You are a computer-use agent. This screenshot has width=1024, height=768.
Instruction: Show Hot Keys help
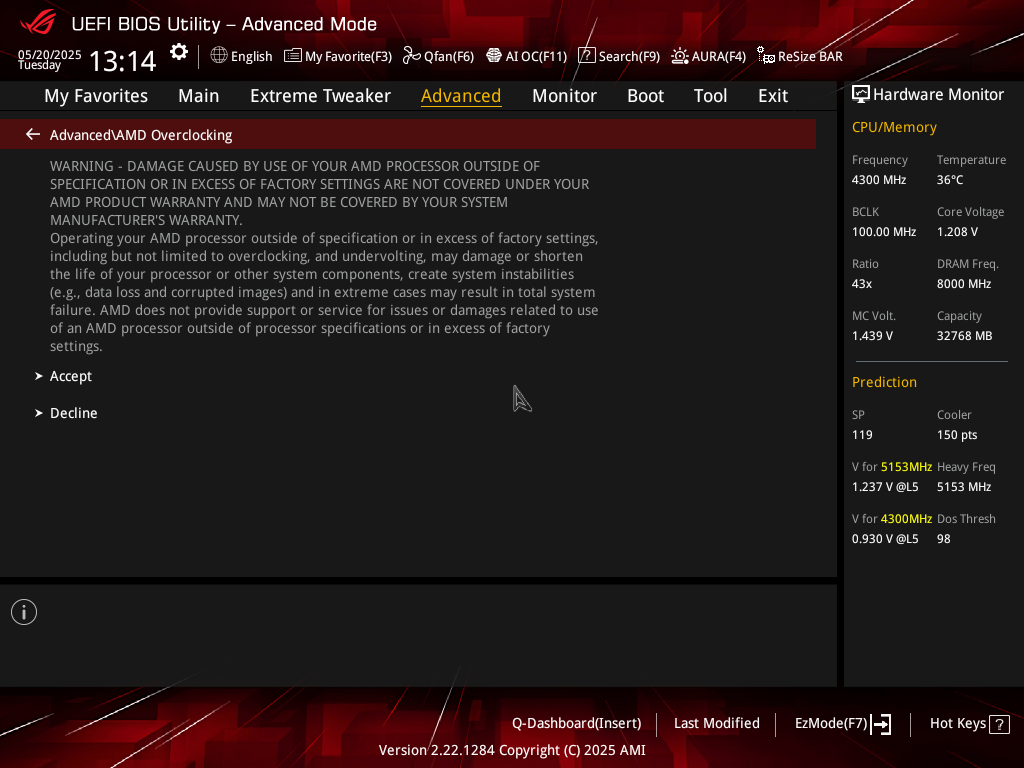(957, 724)
